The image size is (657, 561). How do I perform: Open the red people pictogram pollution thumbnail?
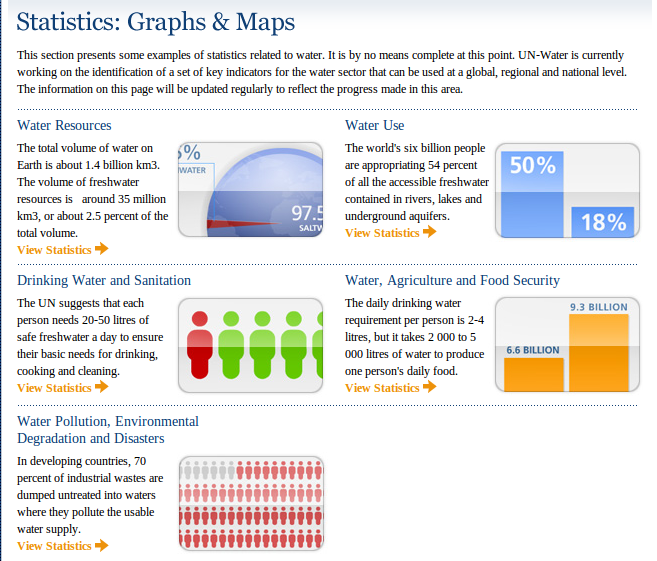[251, 503]
